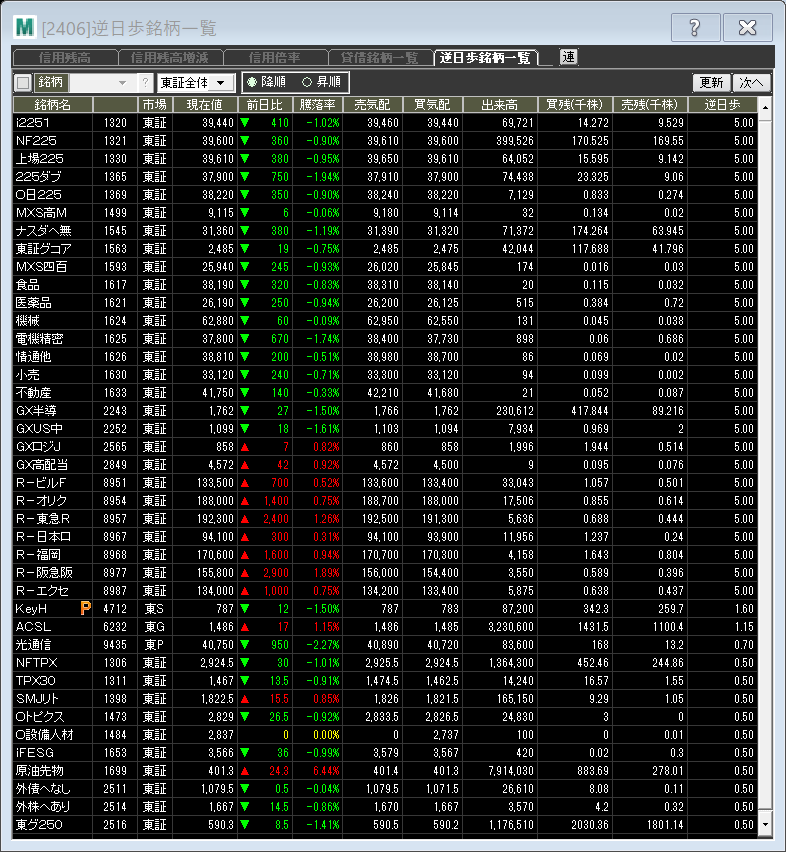Switch to the 信用残高 tab
Image resolution: width=786 pixels, height=852 pixels.
[65, 58]
